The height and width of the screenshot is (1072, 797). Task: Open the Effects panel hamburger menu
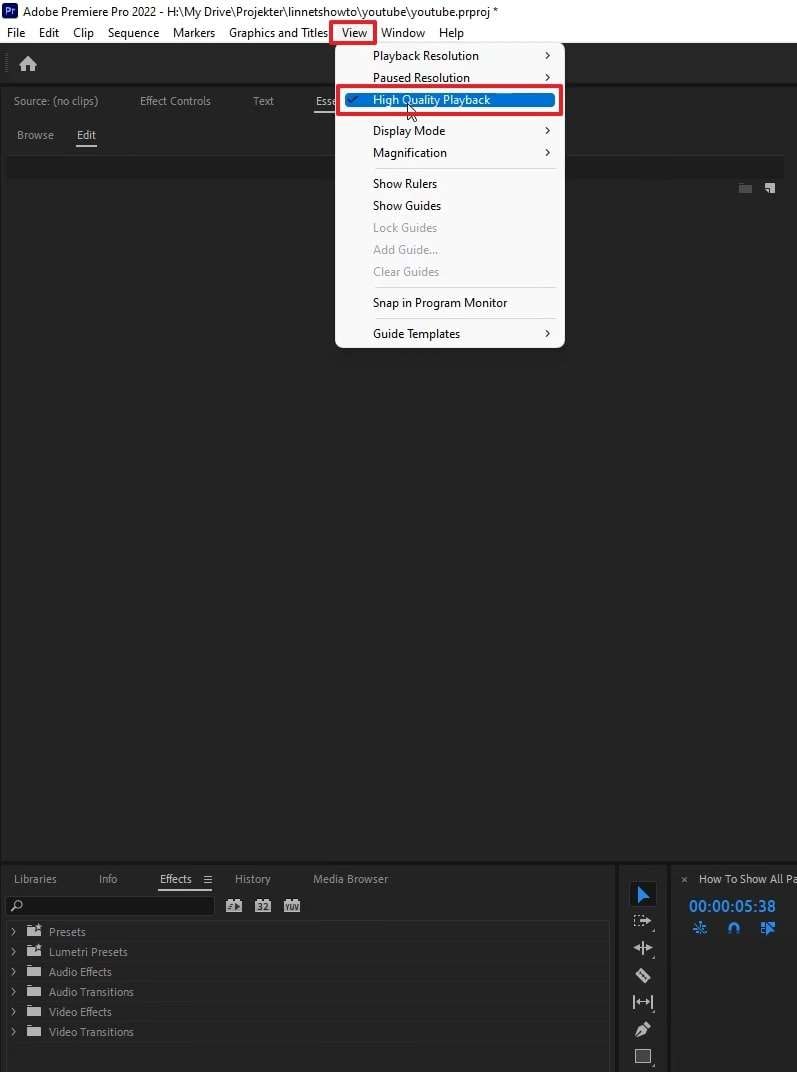coord(208,879)
